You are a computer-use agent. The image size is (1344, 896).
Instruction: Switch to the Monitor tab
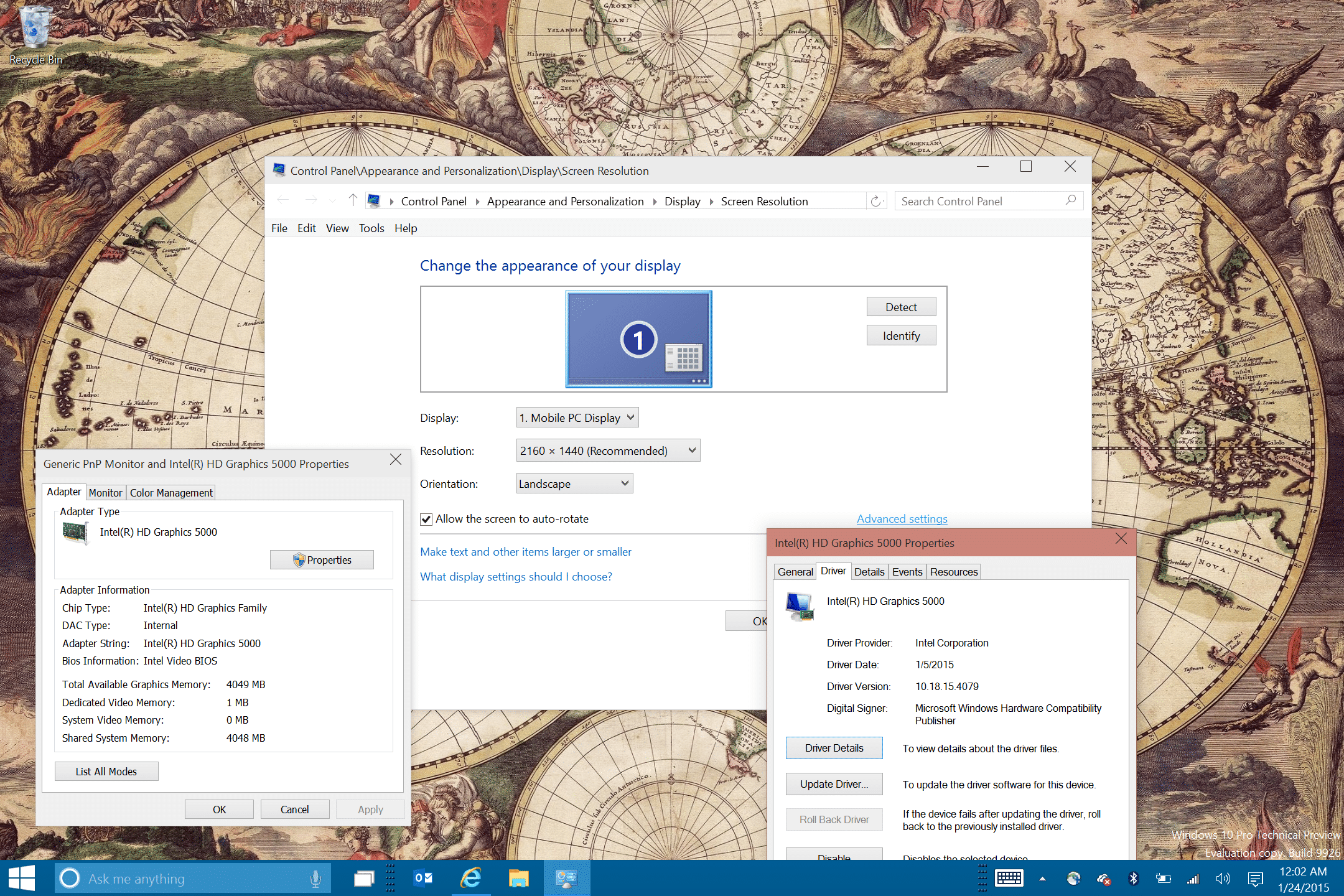(105, 493)
